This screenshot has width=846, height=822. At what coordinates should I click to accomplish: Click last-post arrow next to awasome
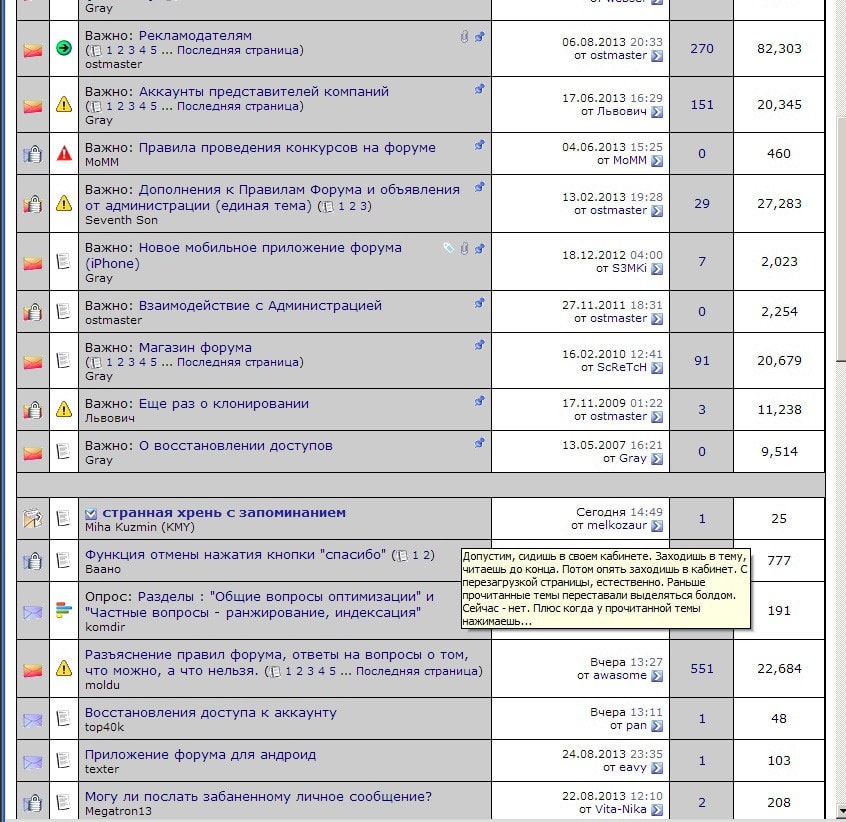coord(657,676)
